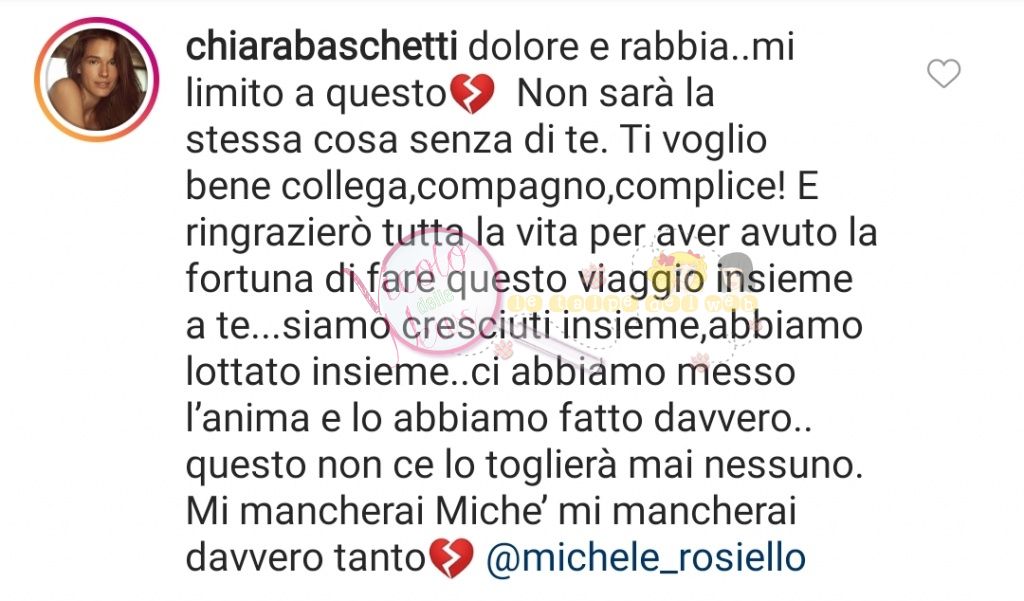
Task: Click the word "l'anima"
Action: 248,418
